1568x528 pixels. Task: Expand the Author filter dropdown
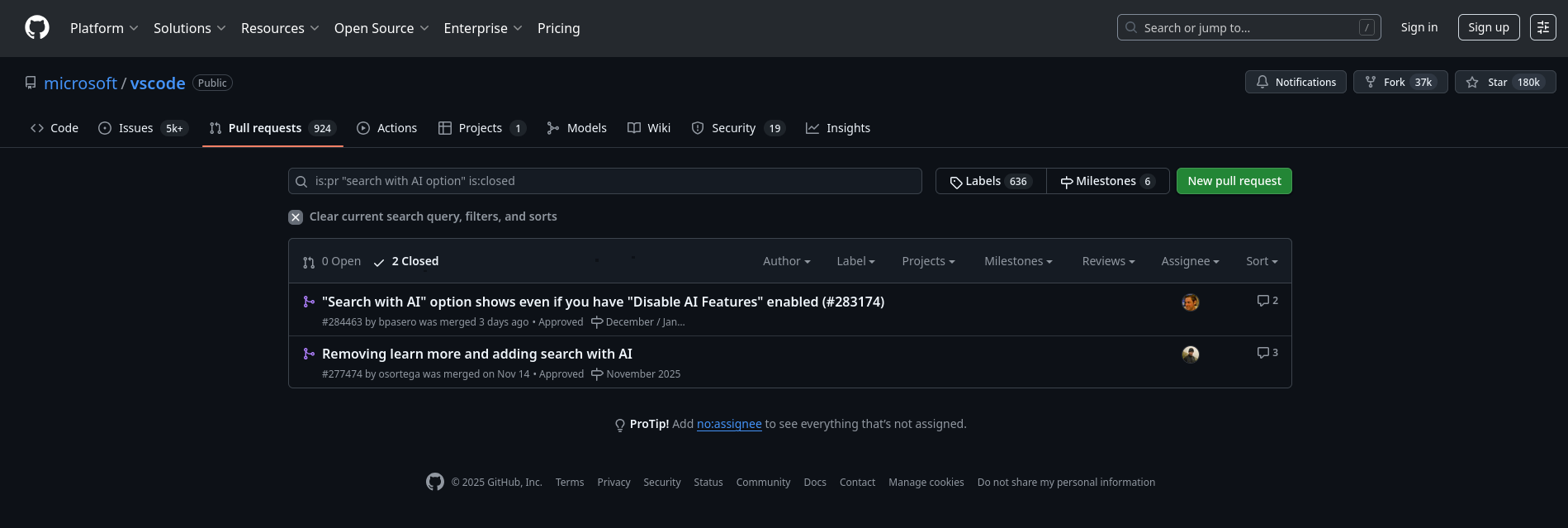click(786, 261)
